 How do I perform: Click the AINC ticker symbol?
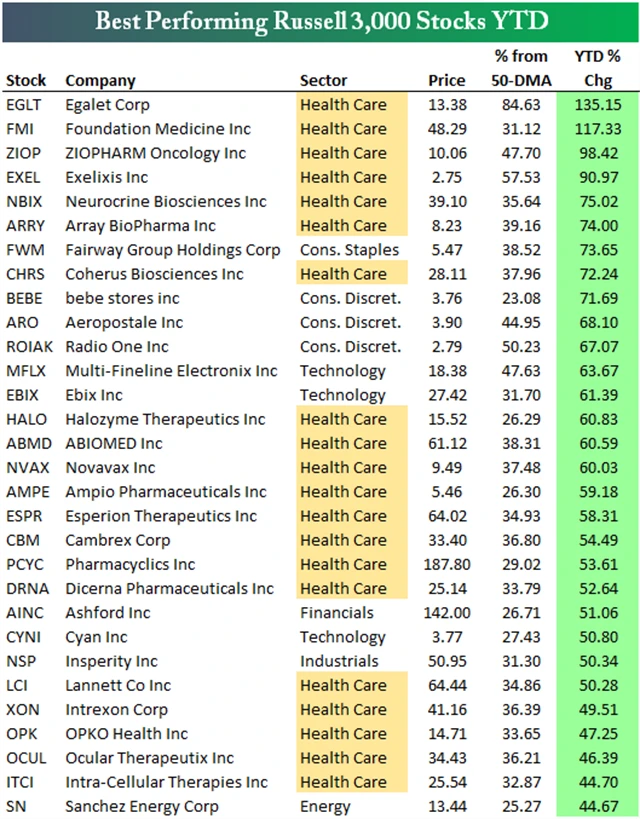point(24,613)
